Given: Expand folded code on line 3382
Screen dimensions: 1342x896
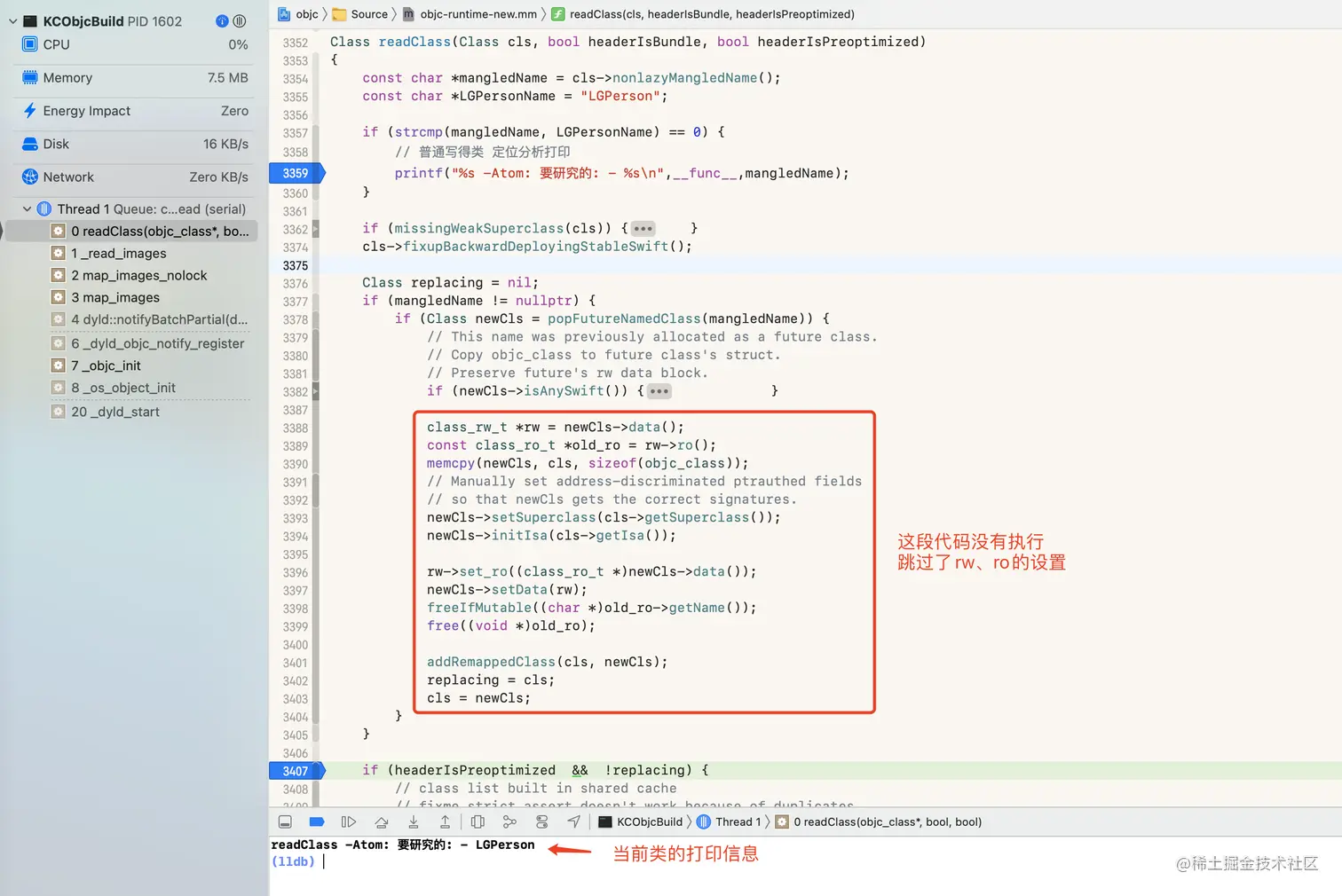Looking at the screenshot, I should click(x=659, y=391).
